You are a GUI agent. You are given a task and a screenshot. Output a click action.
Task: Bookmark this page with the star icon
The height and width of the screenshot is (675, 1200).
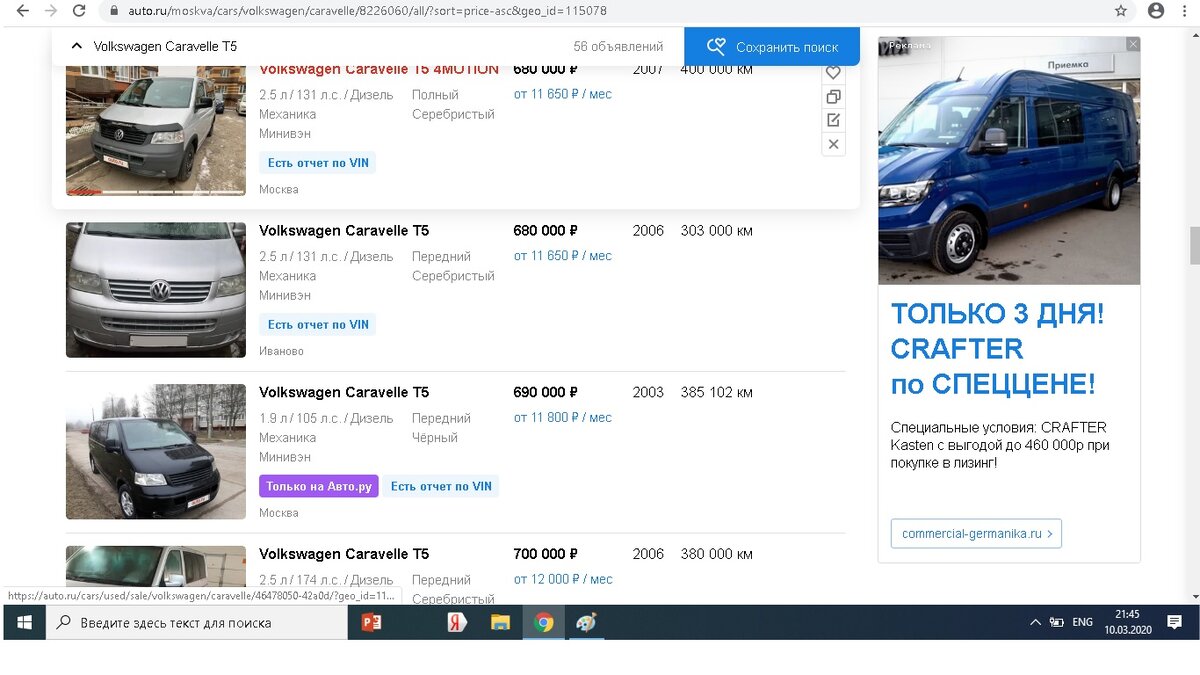1121,11
